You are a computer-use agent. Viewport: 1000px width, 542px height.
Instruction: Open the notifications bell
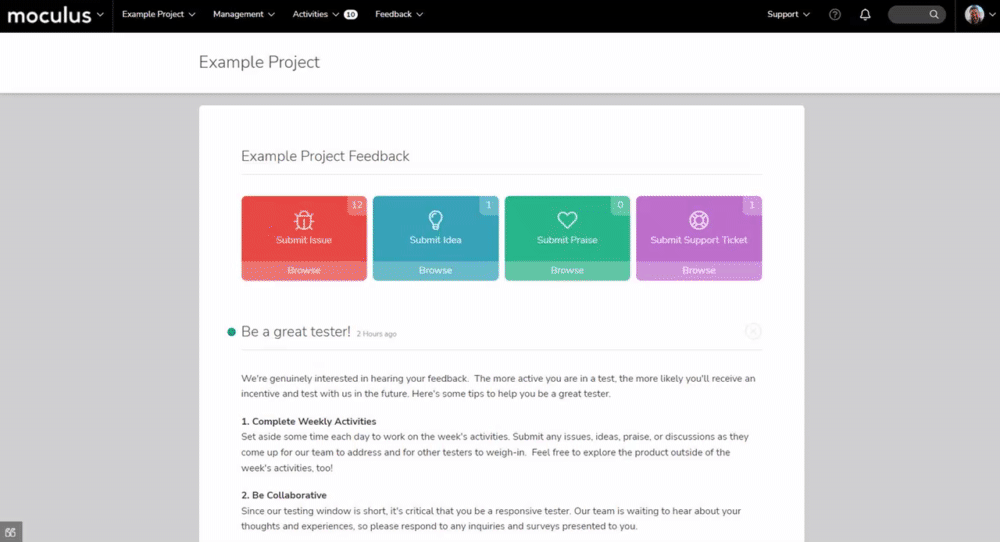click(865, 14)
